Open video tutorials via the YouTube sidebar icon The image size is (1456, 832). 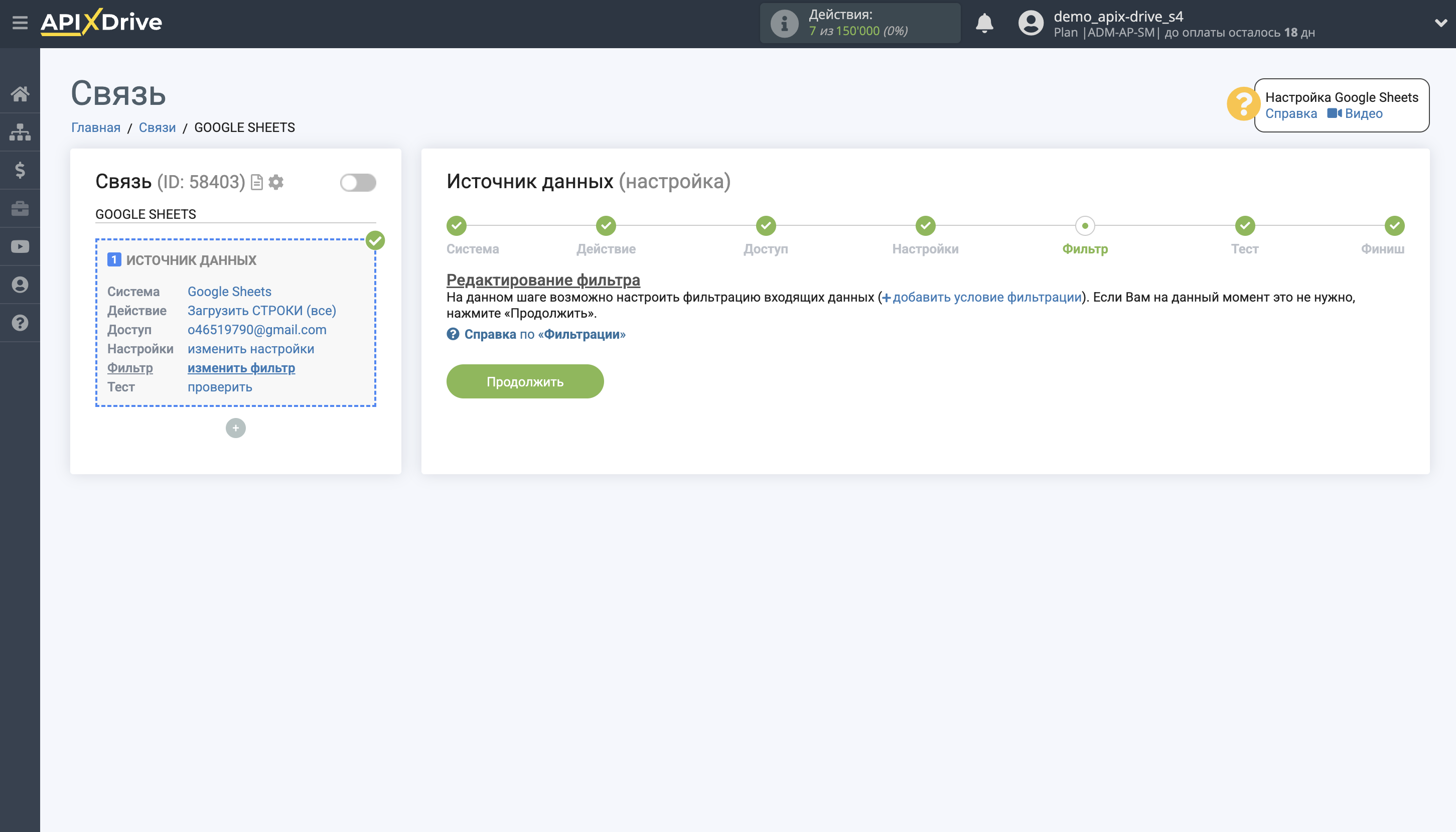[x=21, y=246]
